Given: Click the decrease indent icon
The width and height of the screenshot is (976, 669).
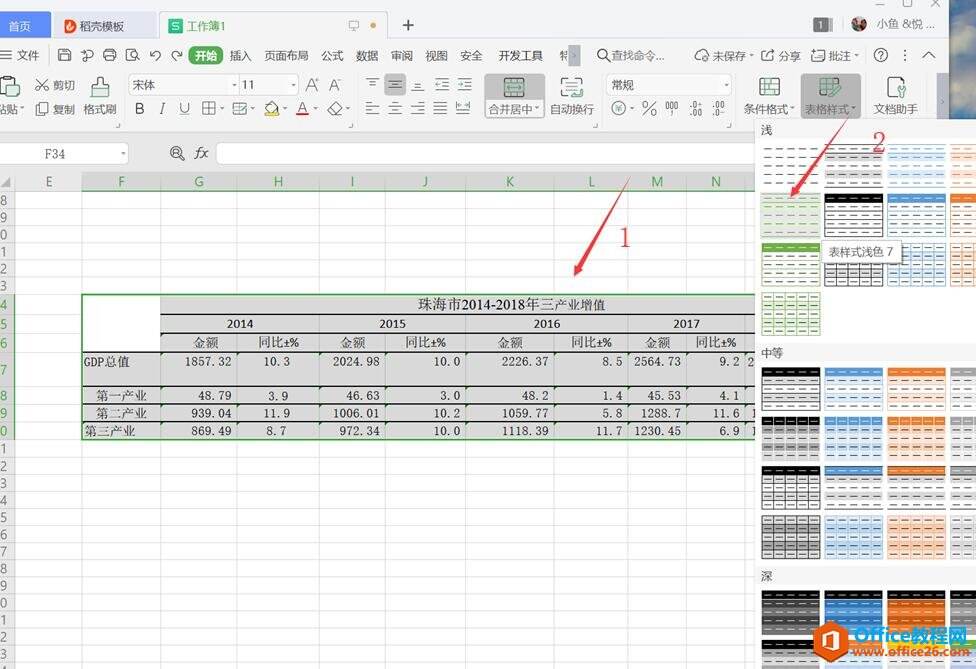Looking at the screenshot, I should coord(442,84).
